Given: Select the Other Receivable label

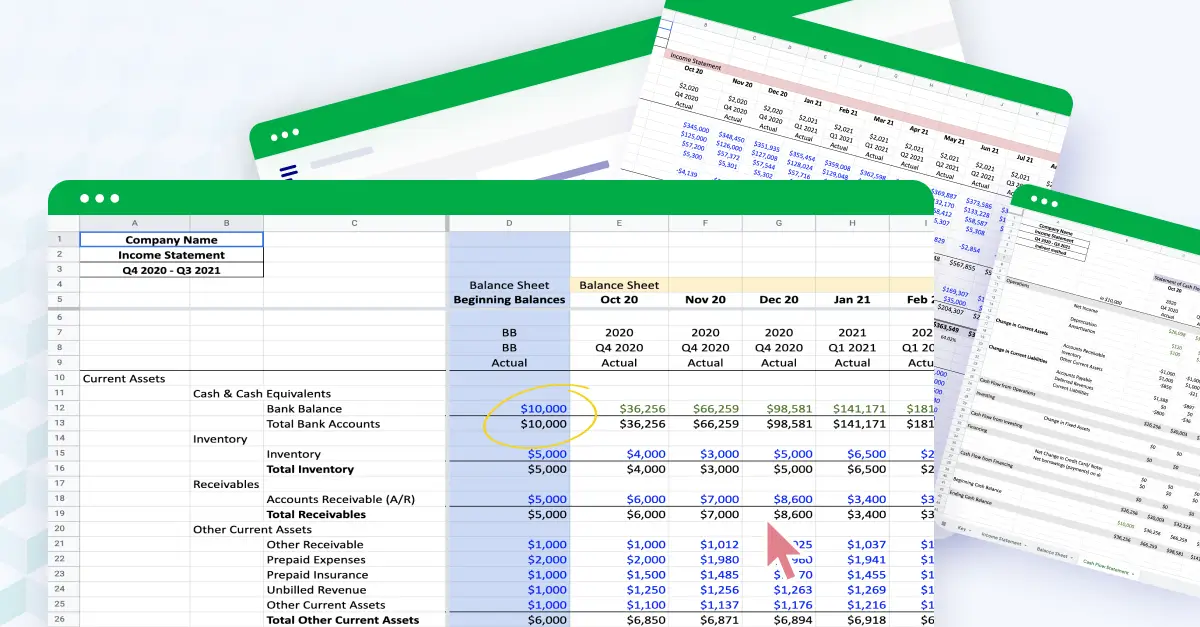Looking at the screenshot, I should click(x=316, y=545).
